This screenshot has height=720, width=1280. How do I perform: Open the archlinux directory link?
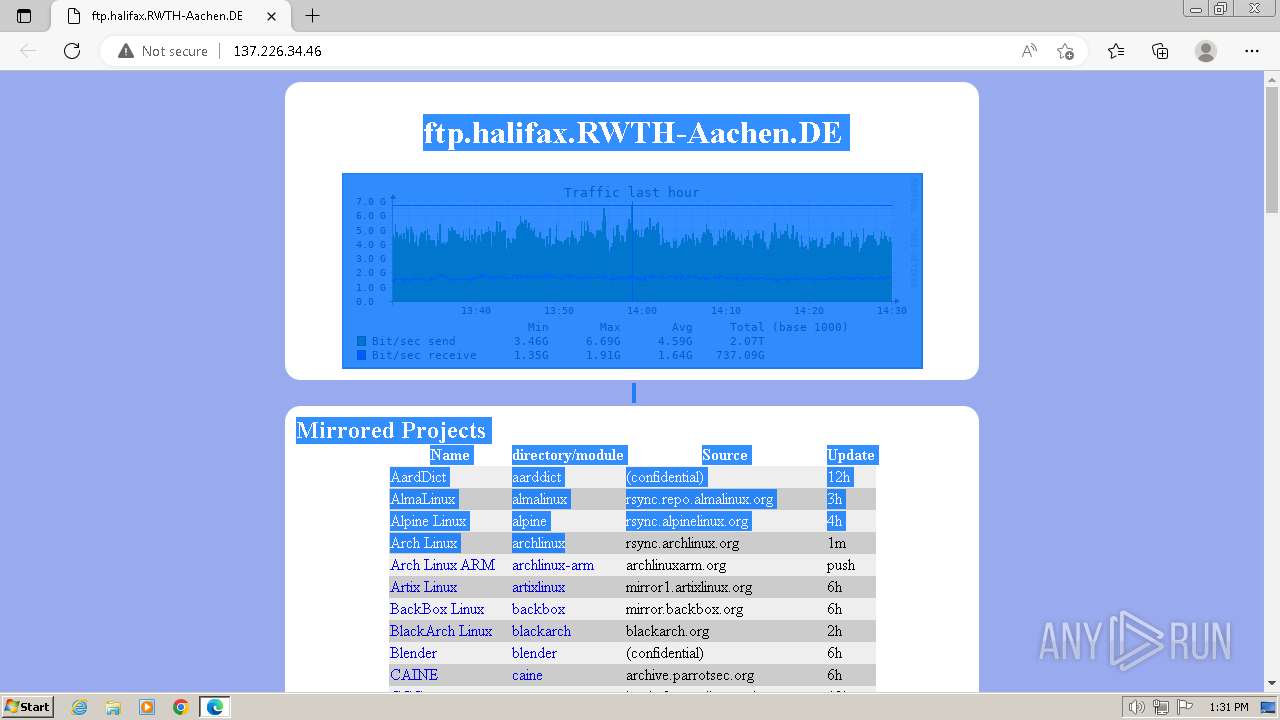coord(539,543)
